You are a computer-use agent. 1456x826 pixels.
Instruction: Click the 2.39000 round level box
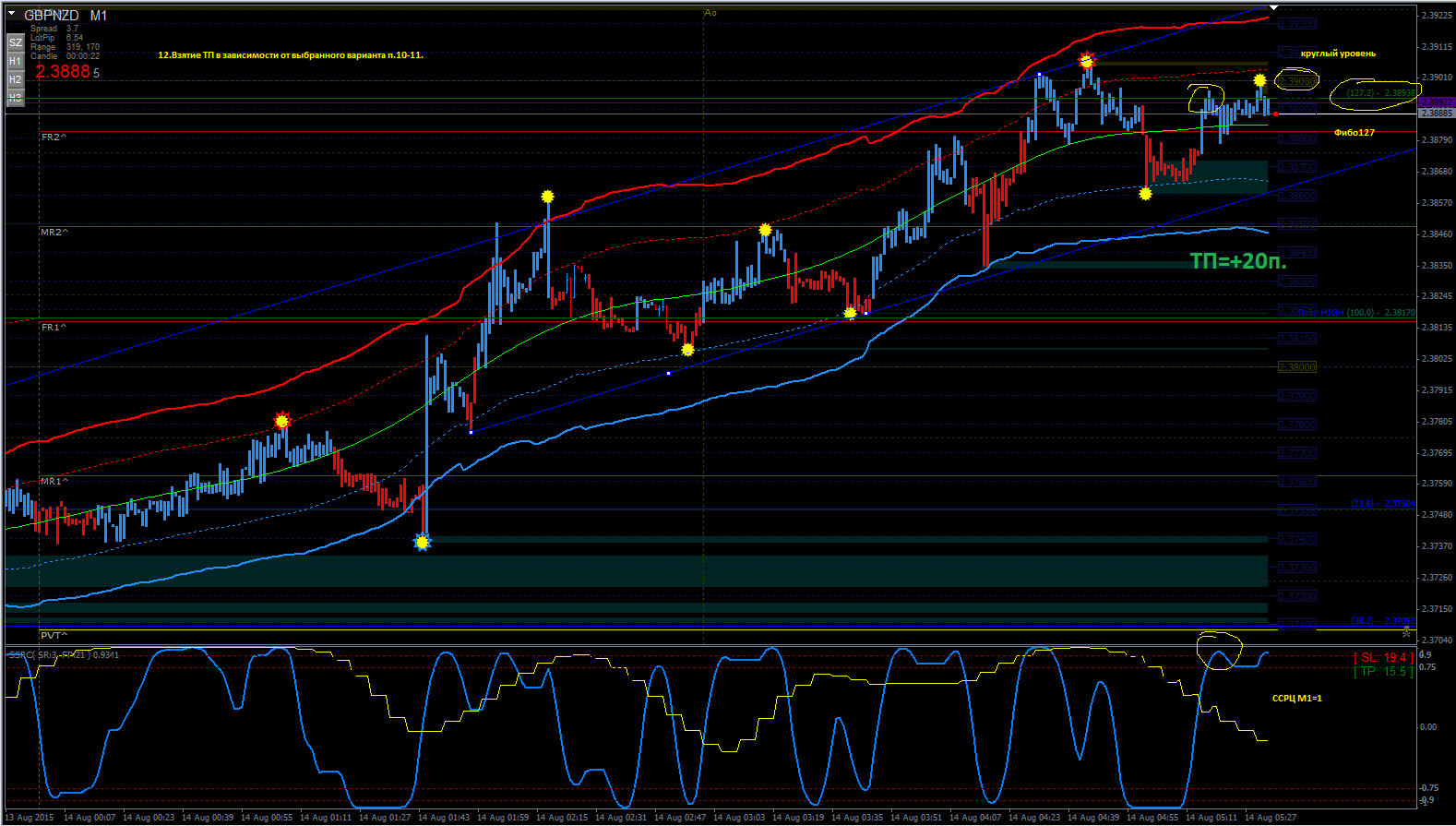pyautogui.click(x=1297, y=81)
